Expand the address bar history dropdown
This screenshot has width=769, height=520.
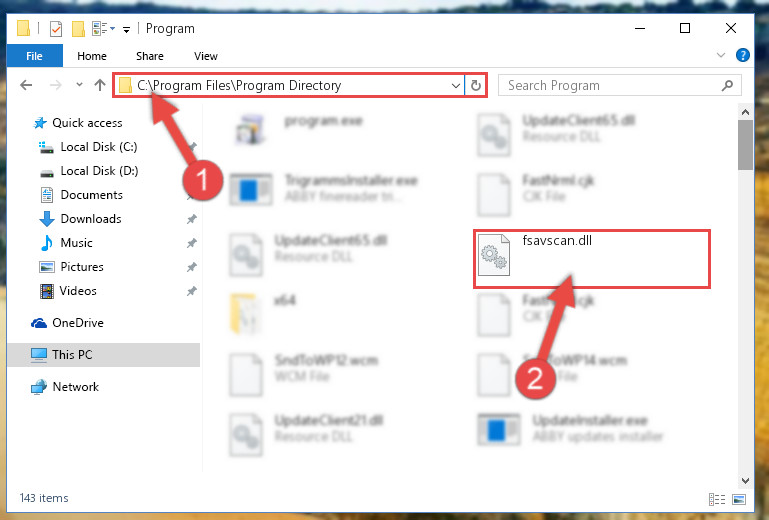(455, 85)
